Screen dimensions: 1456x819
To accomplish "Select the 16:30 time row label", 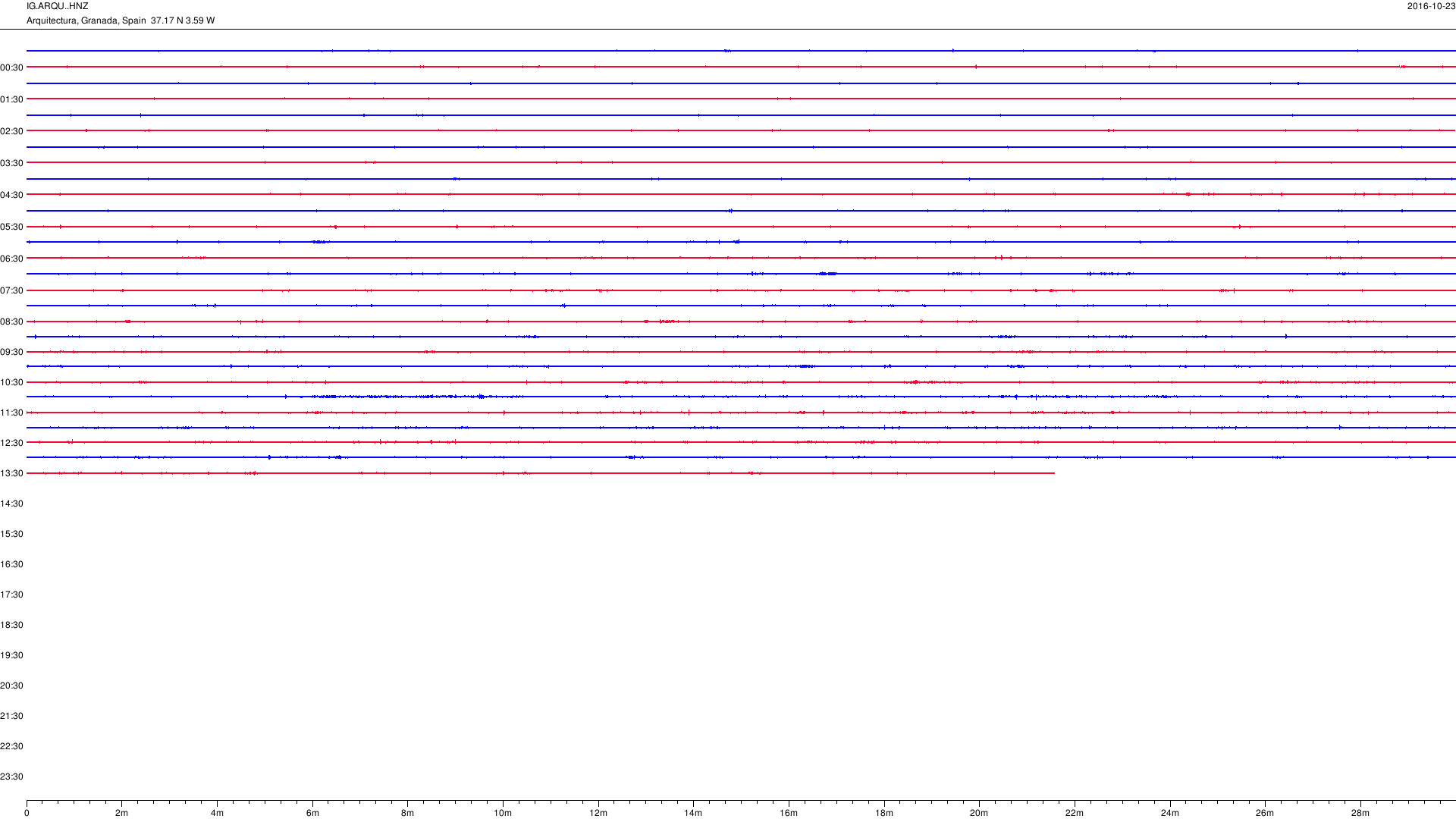I will pyautogui.click(x=11, y=564).
